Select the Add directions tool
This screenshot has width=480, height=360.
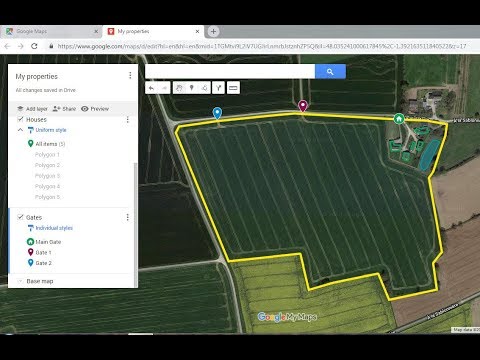(218, 88)
